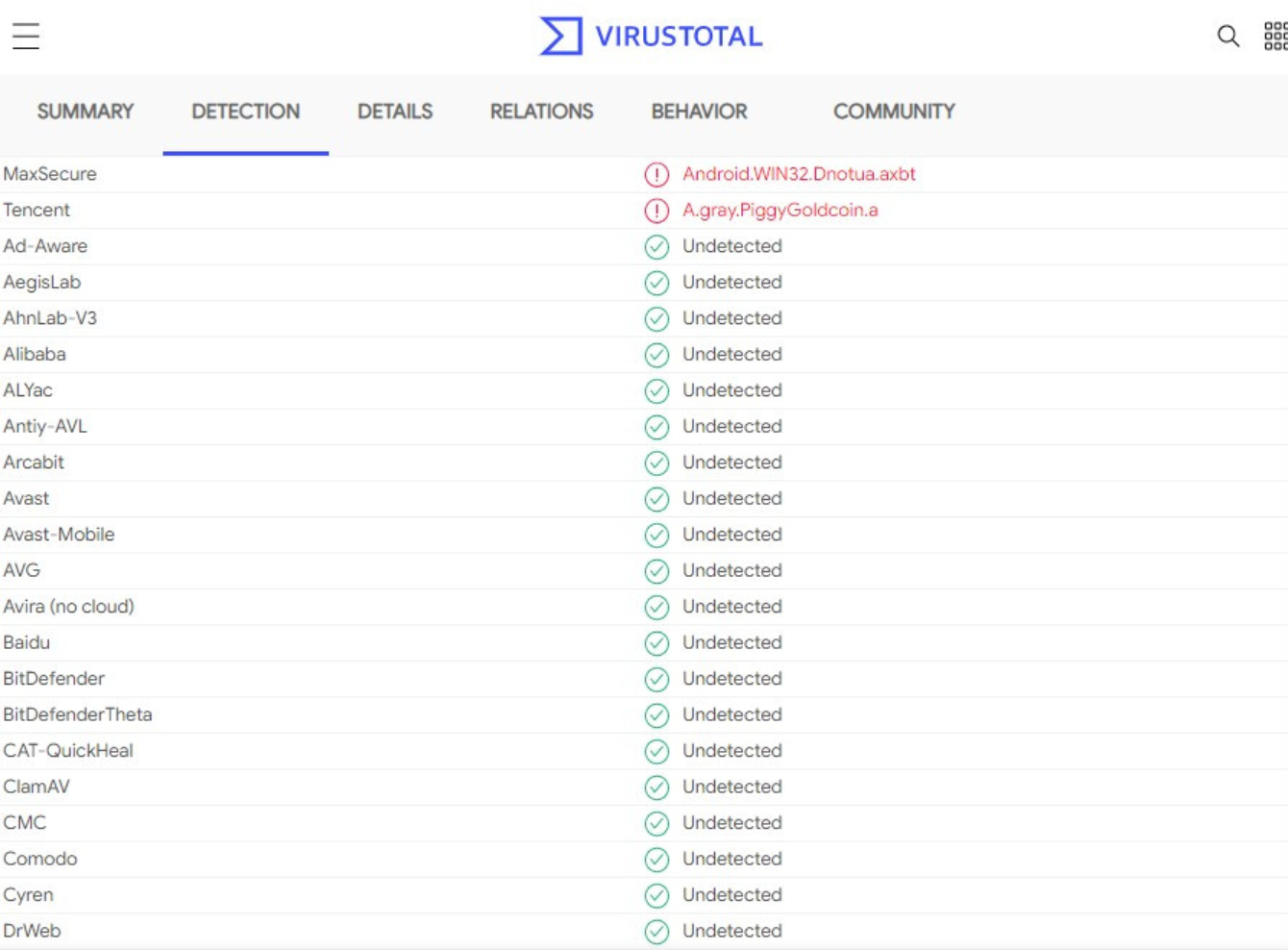1288x951 pixels.
Task: Click the DrWeb undetected checkmark icon
Action: [656, 932]
